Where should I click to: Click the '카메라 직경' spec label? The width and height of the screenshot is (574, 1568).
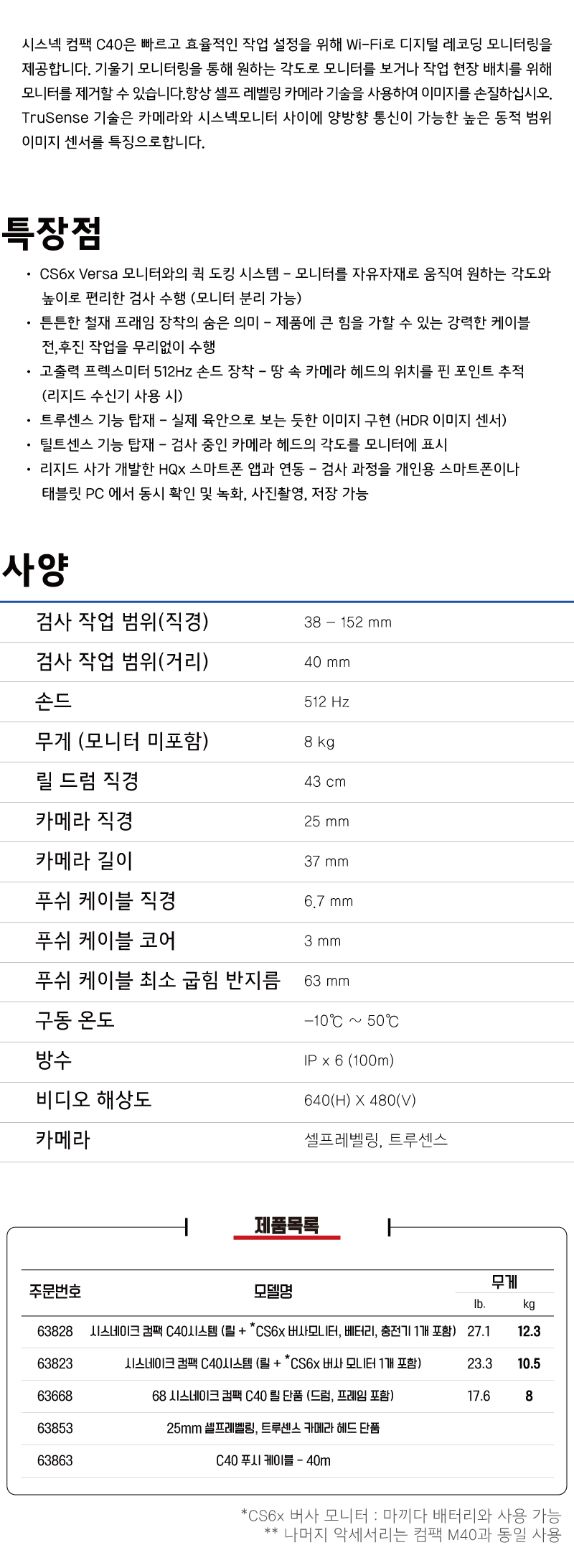click(x=85, y=821)
